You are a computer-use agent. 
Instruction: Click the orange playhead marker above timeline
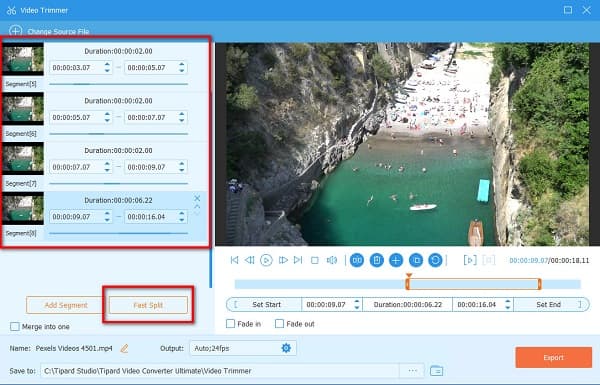point(409,275)
